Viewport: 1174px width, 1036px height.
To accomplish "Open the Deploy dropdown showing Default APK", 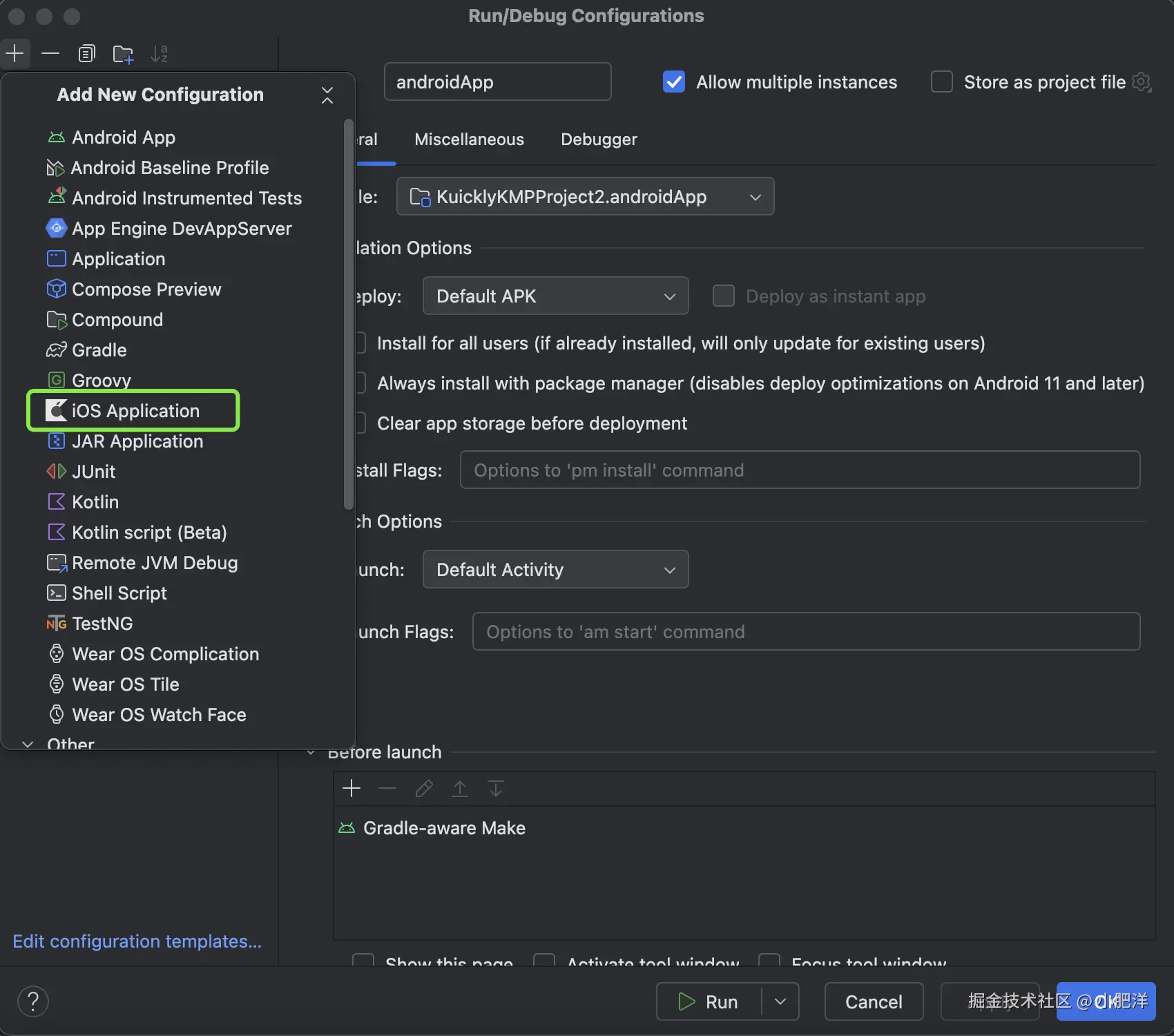I will coord(556,296).
